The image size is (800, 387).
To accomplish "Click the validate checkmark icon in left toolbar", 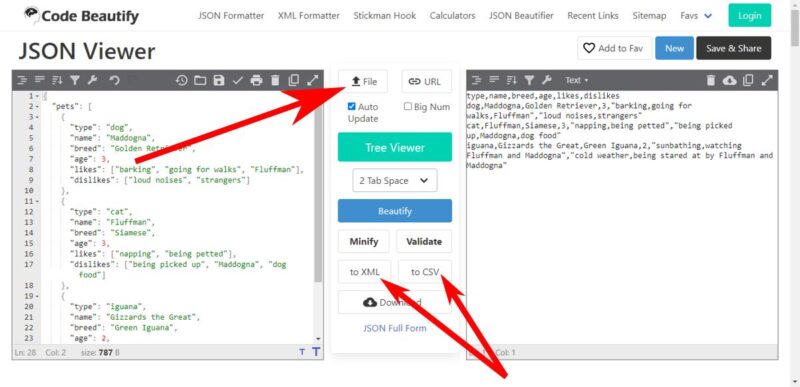I will 238,80.
